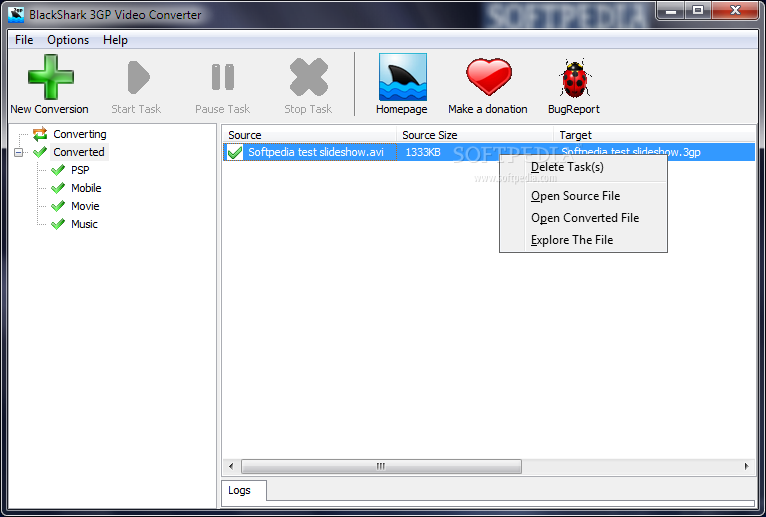
Task: Choose Explore The File from context menu
Action: (x=583, y=240)
